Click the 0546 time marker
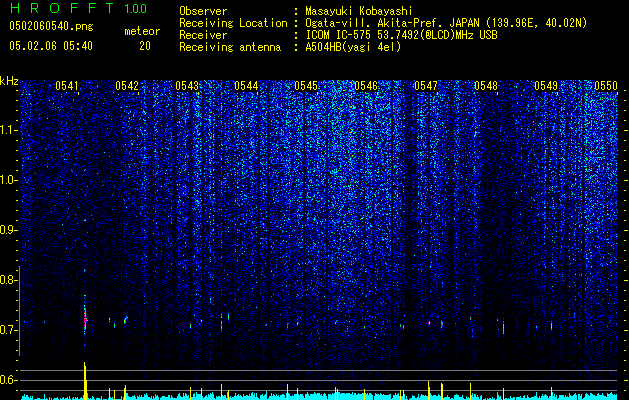Image resolution: width=629 pixels, height=400 pixels. 366,86
